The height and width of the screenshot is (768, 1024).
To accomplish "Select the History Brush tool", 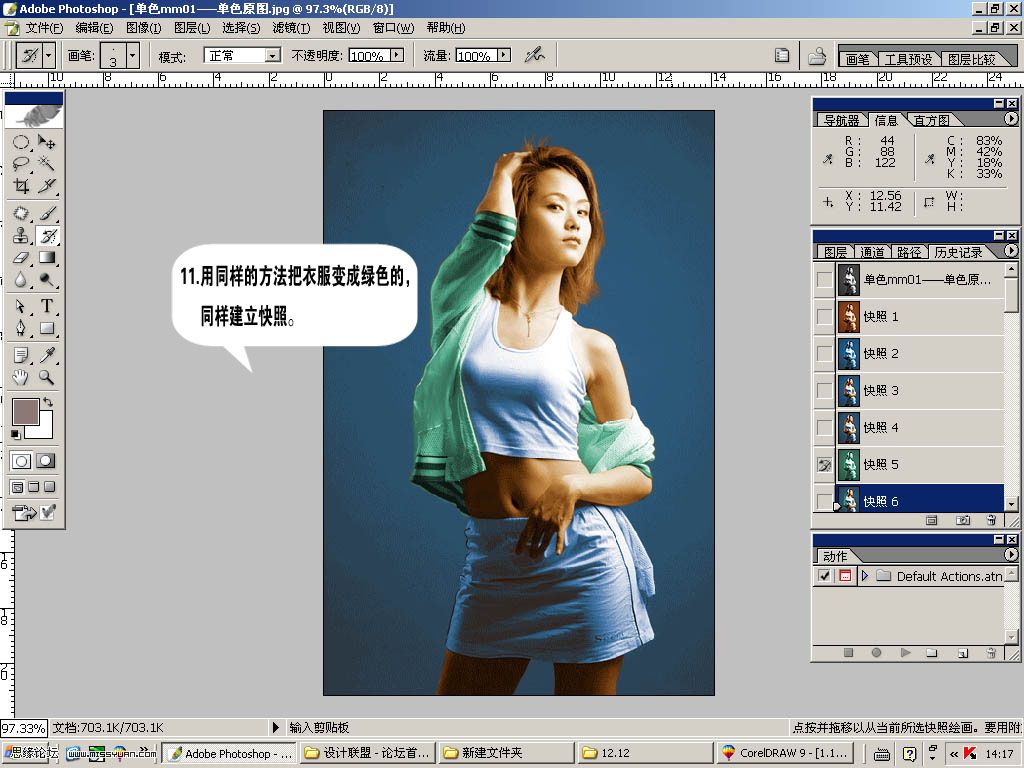I will [x=46, y=236].
